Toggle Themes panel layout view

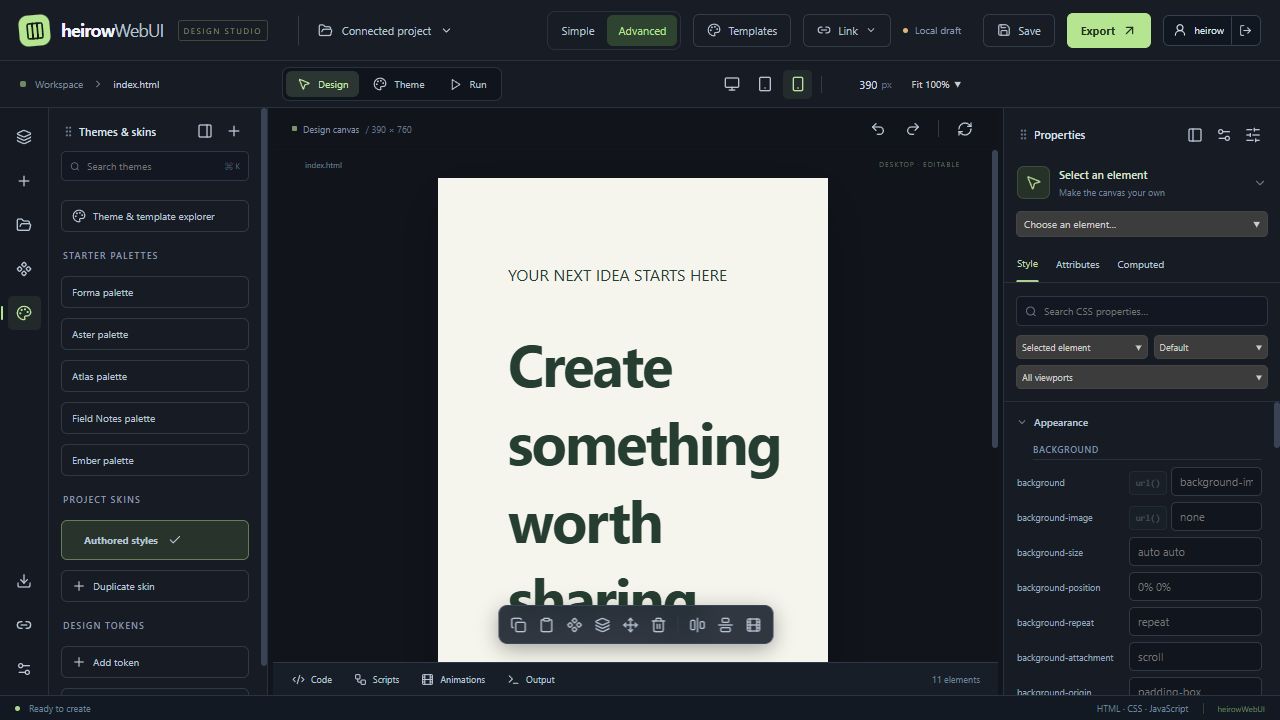pyautogui.click(x=205, y=131)
